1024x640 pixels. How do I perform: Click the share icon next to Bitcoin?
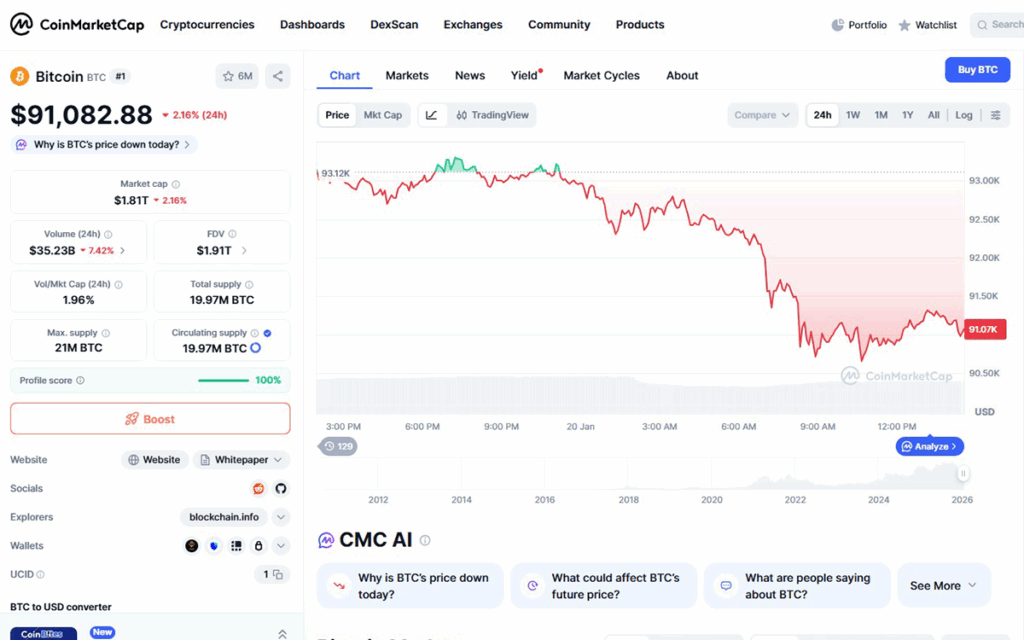(x=278, y=76)
